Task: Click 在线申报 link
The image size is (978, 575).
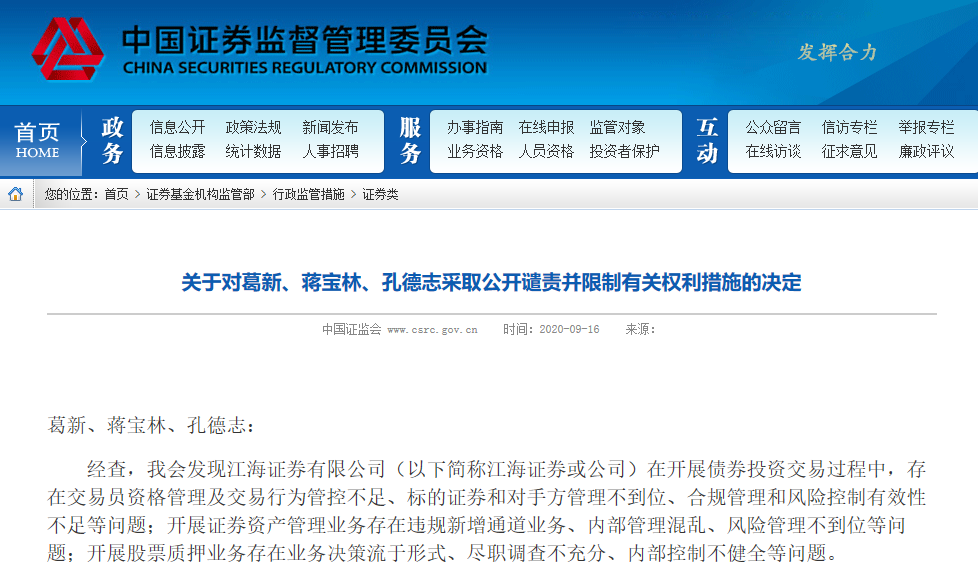Action: pos(546,128)
